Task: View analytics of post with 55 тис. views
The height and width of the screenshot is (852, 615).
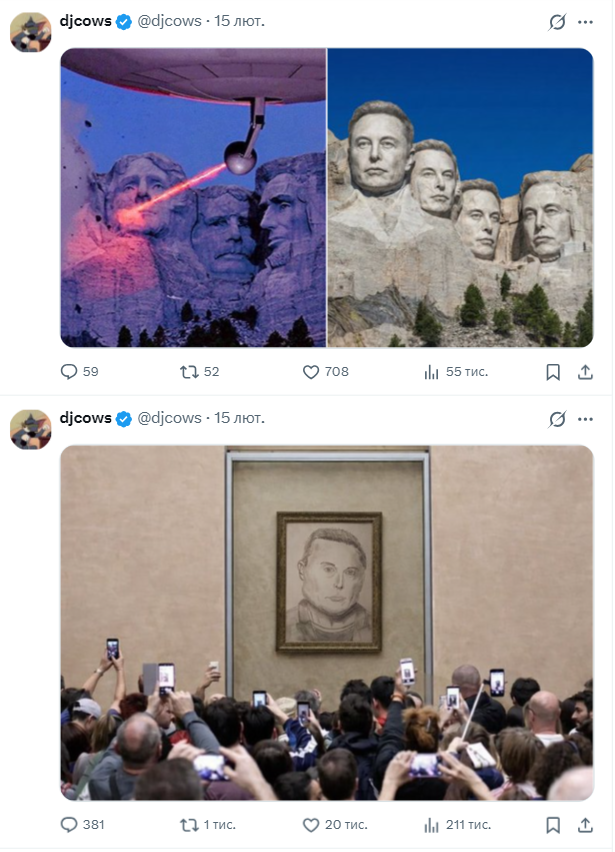Action: [x=432, y=372]
